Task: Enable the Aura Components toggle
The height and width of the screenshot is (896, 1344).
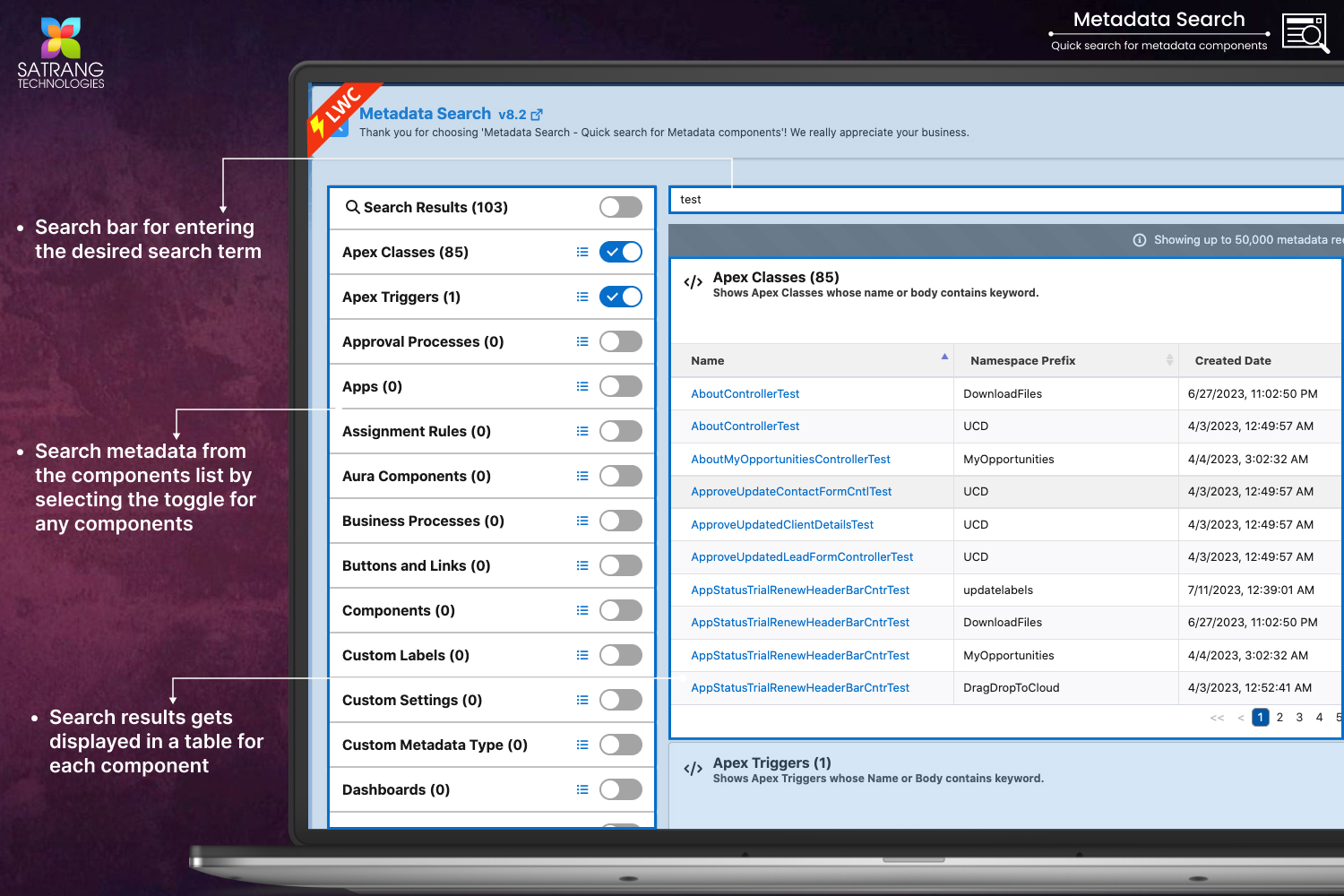Action: (621, 476)
